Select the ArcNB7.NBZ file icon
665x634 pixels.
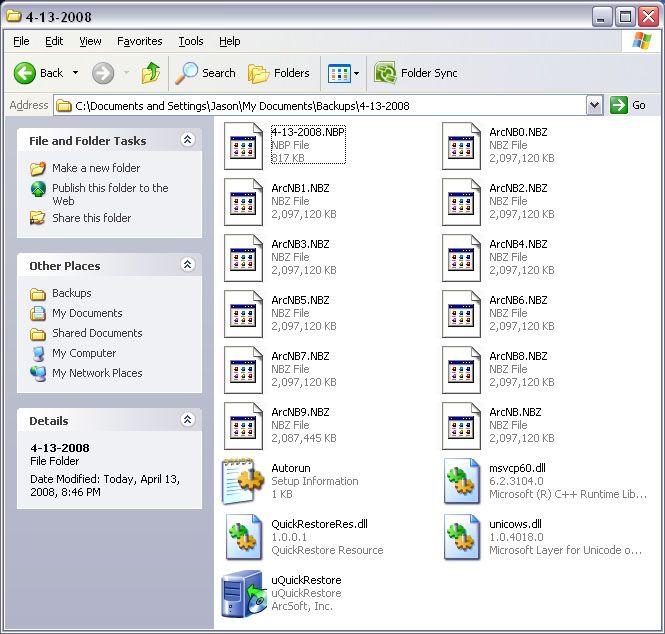coord(243,370)
